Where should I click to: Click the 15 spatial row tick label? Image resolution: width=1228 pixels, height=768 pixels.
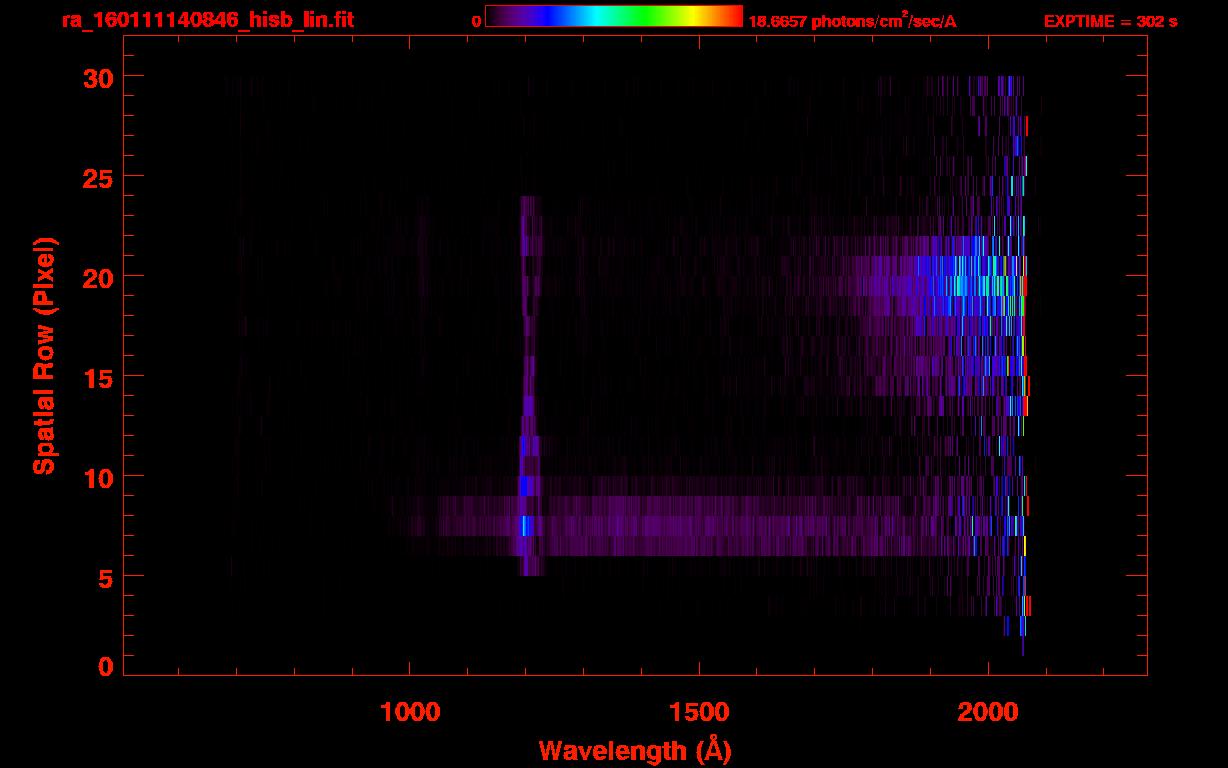pyautogui.click(x=98, y=377)
